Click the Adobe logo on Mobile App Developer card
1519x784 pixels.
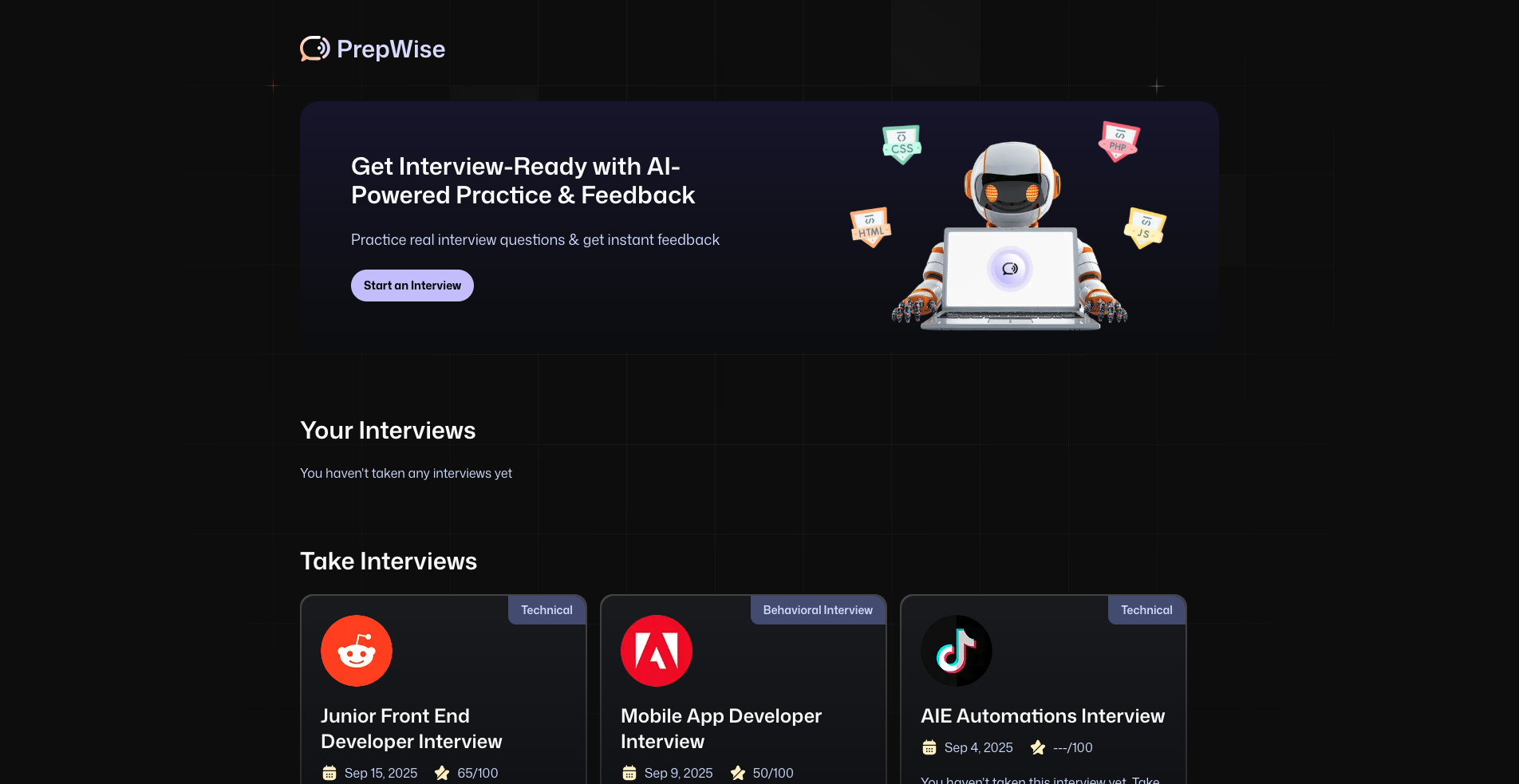coord(657,651)
